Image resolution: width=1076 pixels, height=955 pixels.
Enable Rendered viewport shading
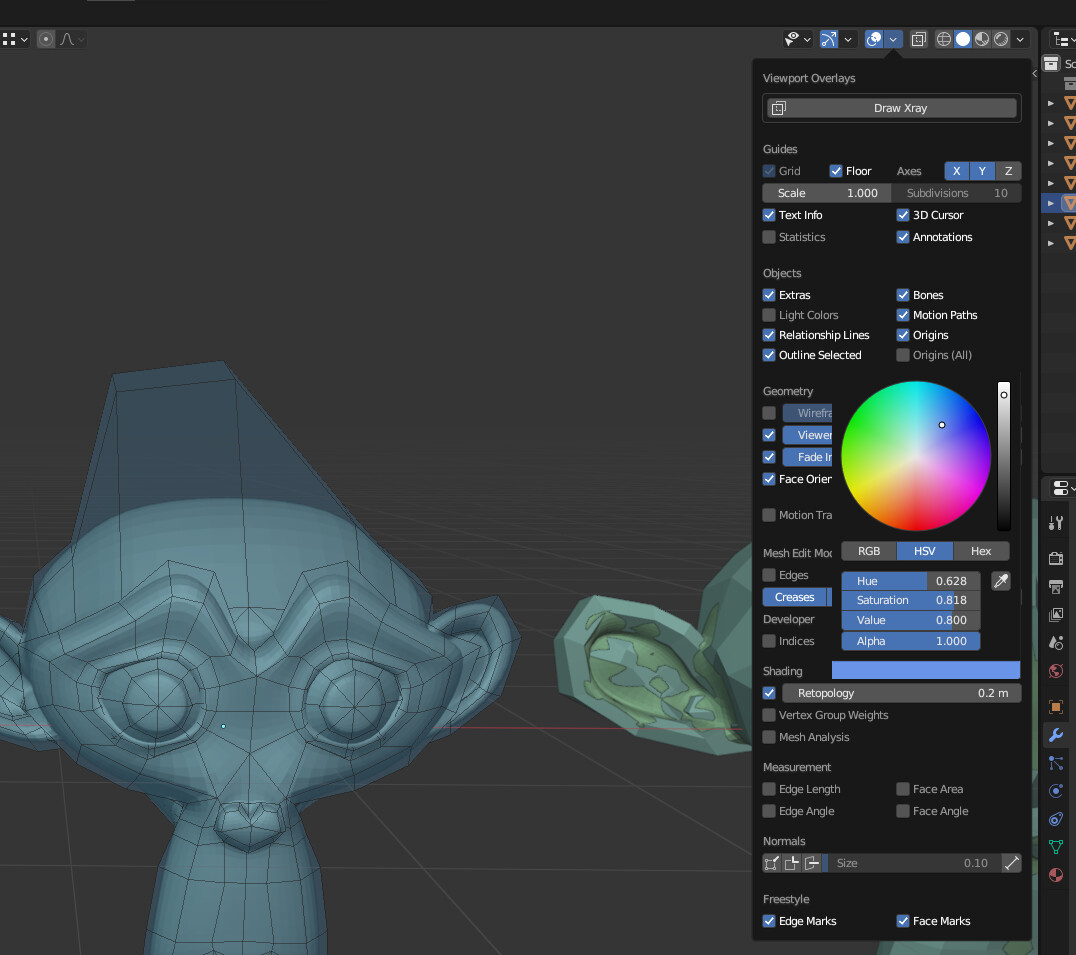[x=1000, y=39]
